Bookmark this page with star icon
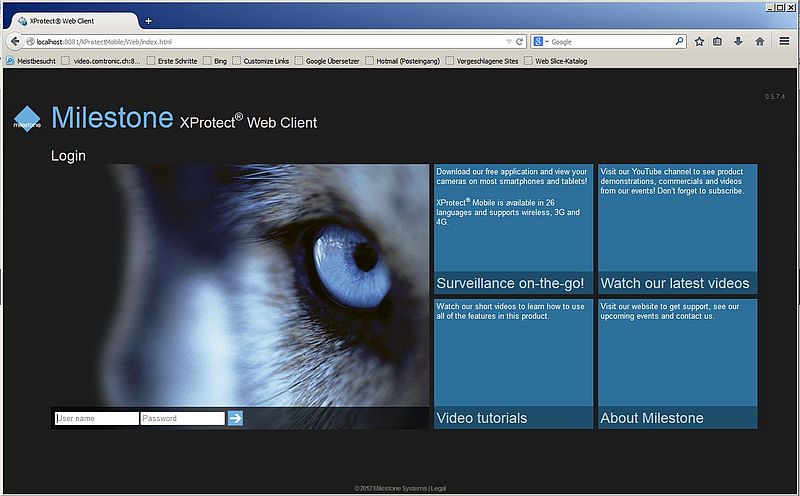 tap(699, 42)
